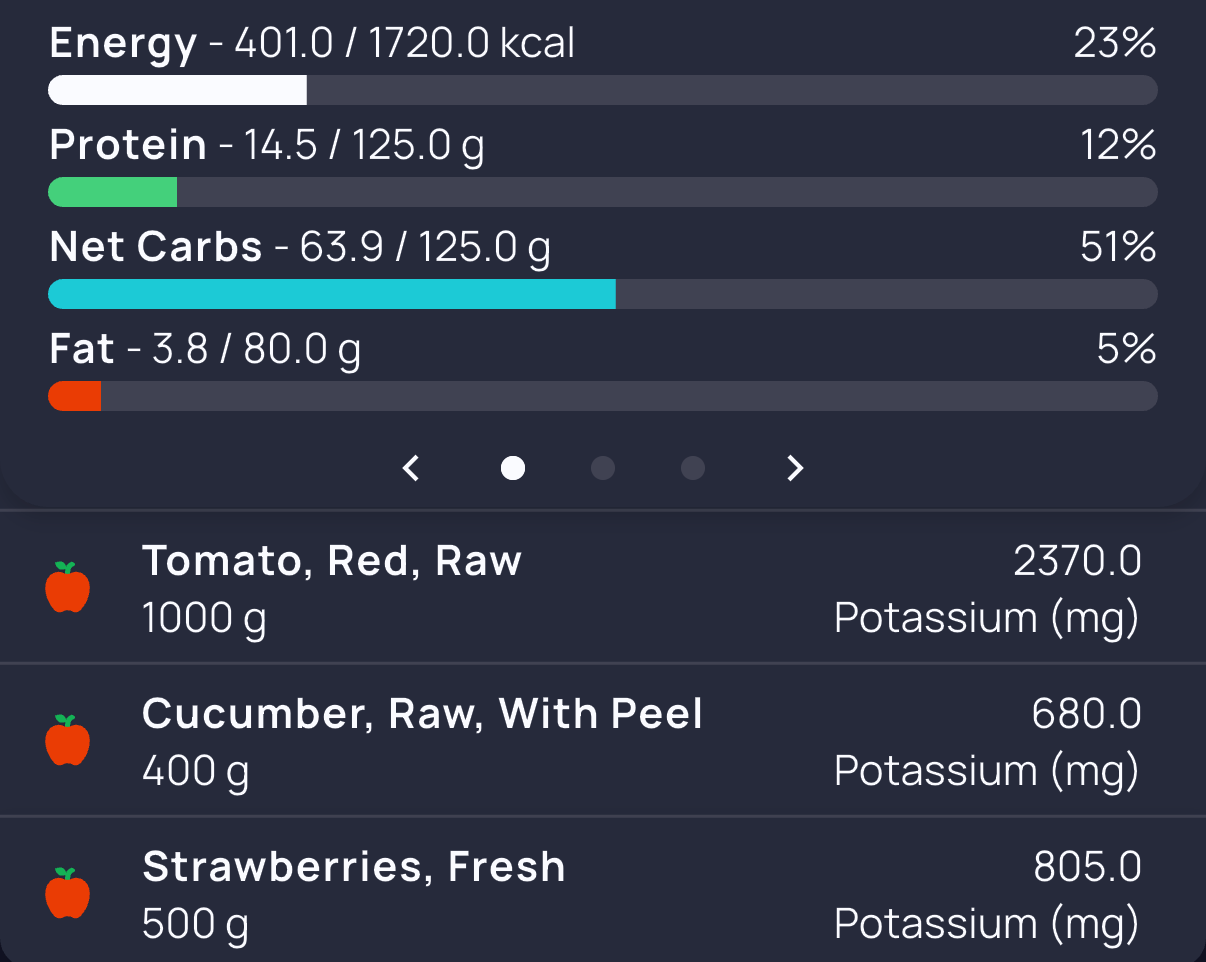This screenshot has width=1206, height=962.
Task: Open the Tomato, Red, Raw food entry
Action: point(603,587)
